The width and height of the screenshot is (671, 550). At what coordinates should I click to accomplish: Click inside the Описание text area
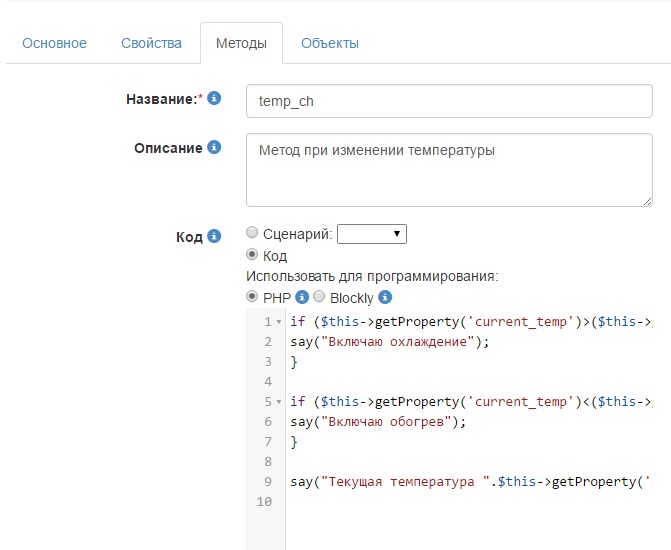point(448,170)
